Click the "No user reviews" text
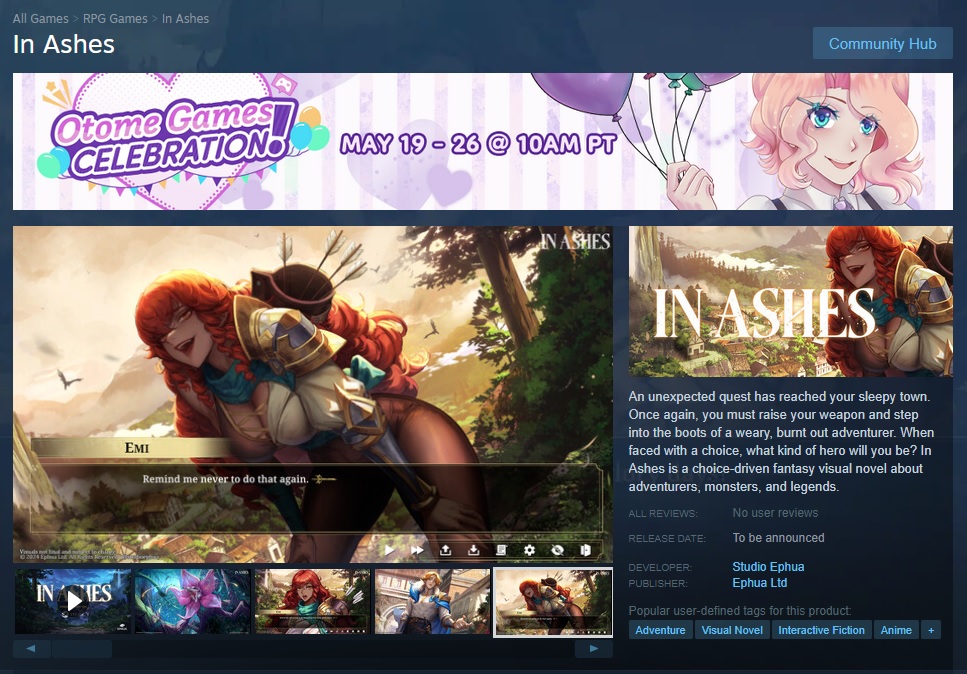 (775, 513)
